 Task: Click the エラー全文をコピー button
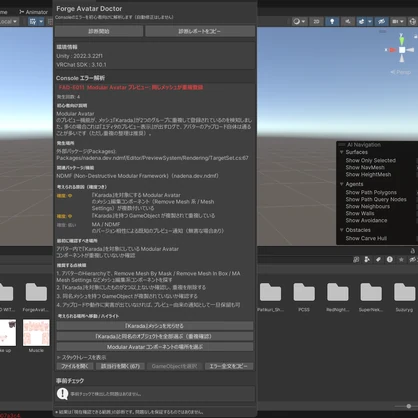coord(229,366)
